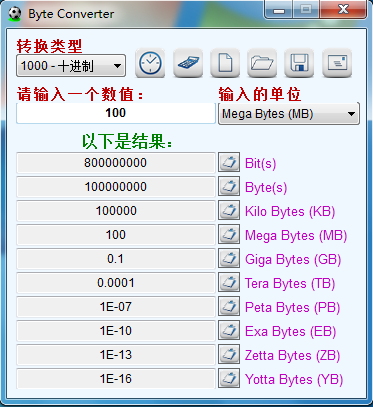Click the Bit(s) label

(260, 163)
